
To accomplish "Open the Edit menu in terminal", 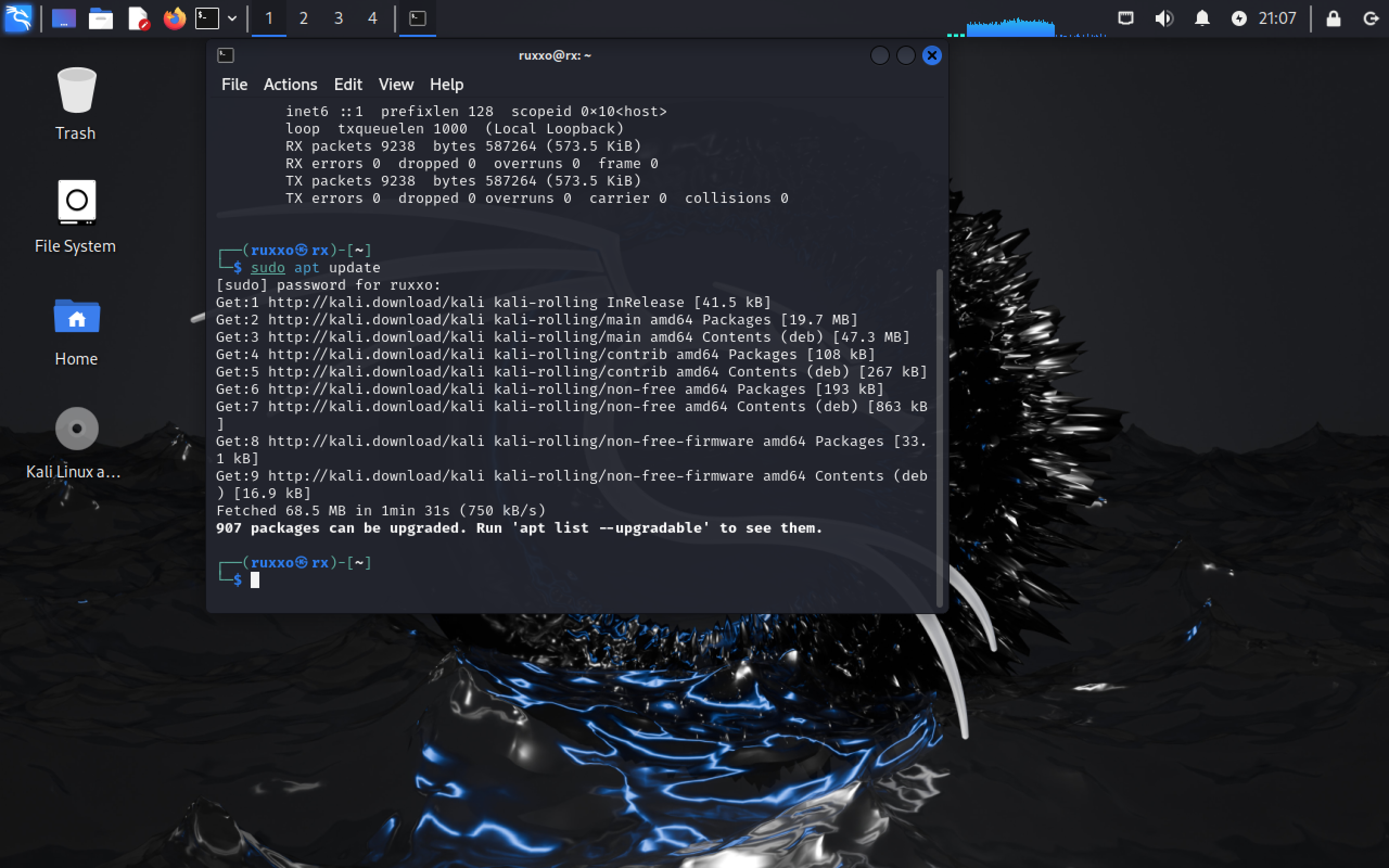I will point(347,83).
